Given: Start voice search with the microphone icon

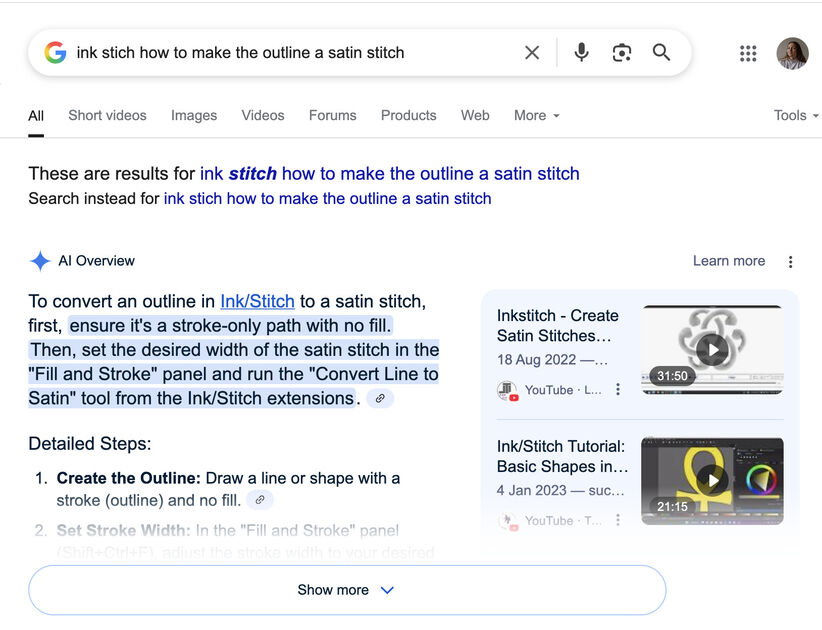Looking at the screenshot, I should point(581,52).
